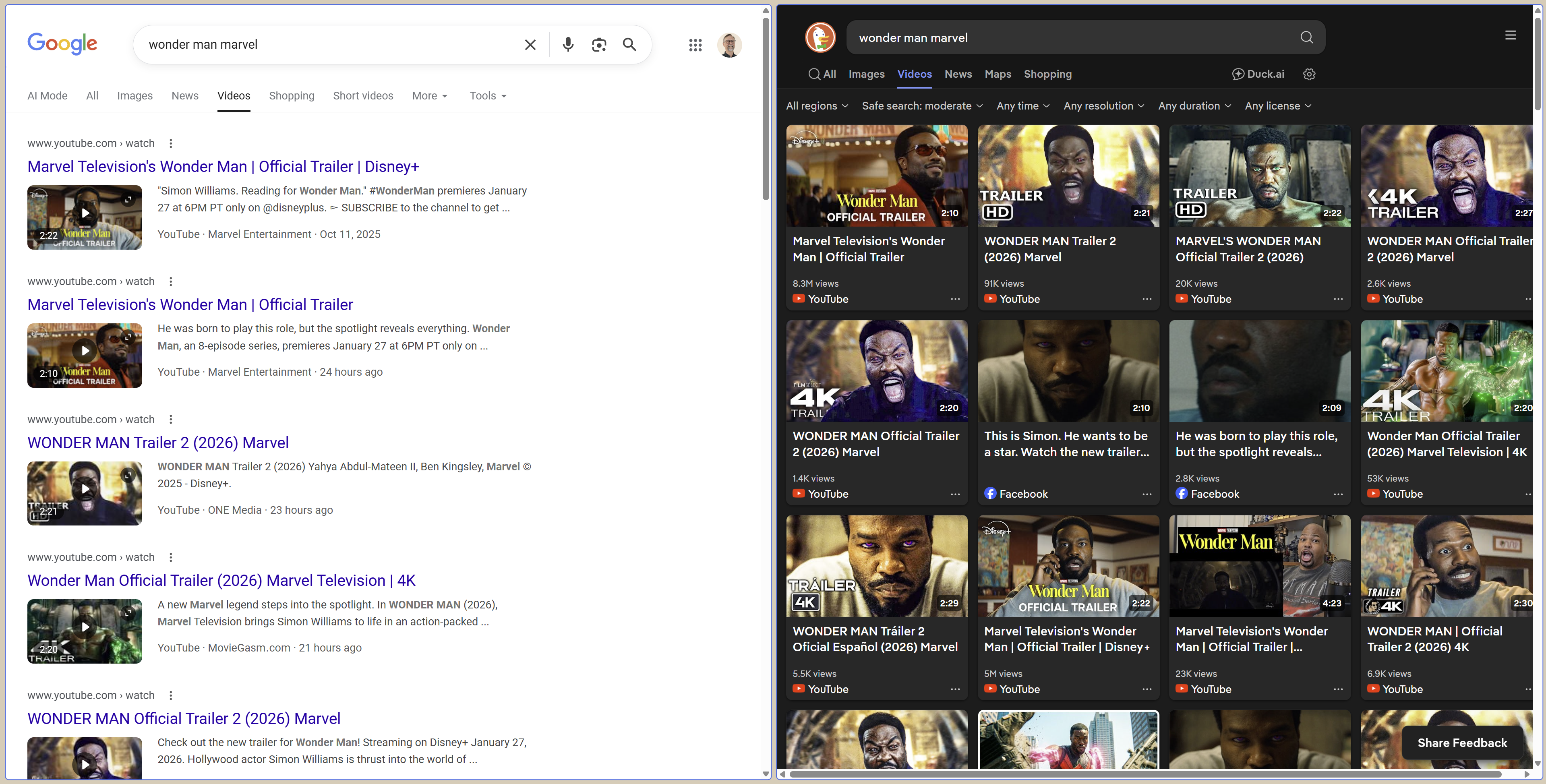This screenshot has height=784, width=1546.
Task: Open more menu on the 5M views card
Action: 1146,689
